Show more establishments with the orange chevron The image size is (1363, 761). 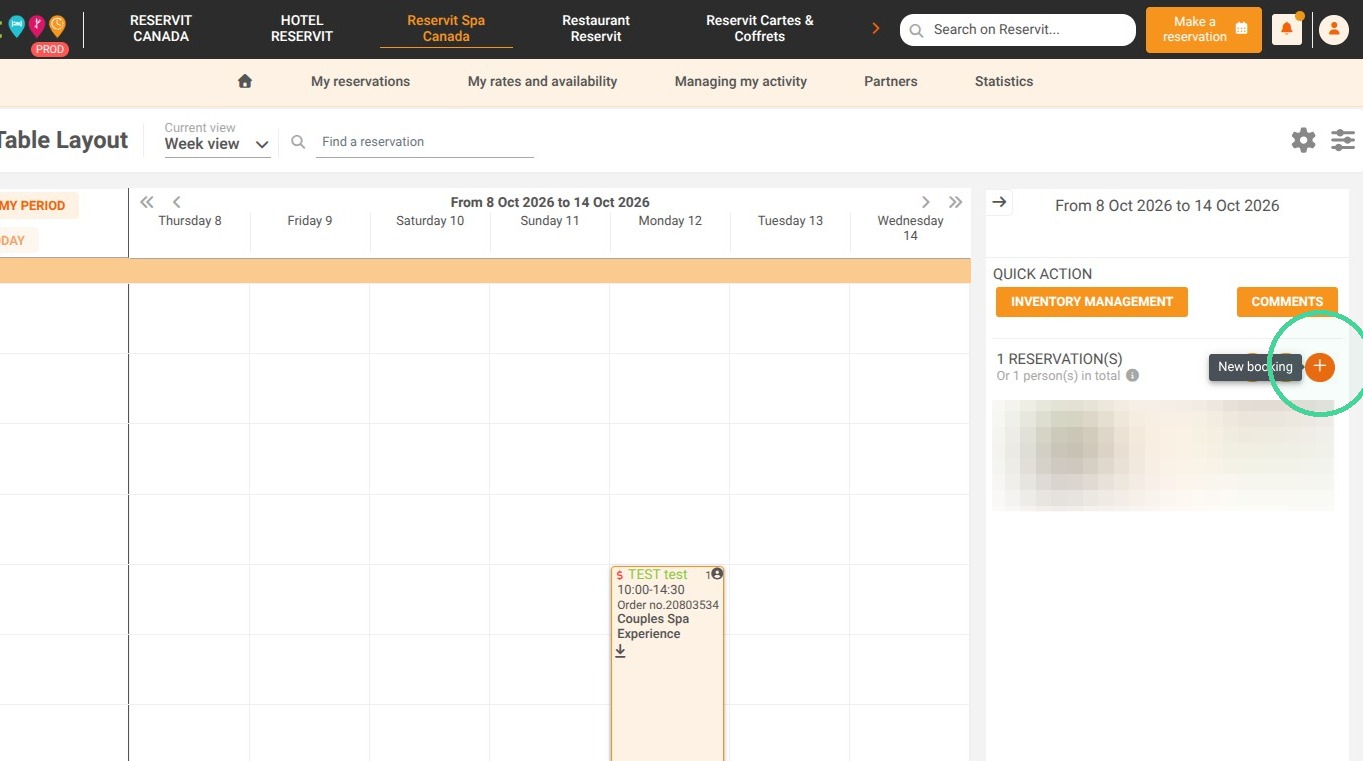coord(876,29)
